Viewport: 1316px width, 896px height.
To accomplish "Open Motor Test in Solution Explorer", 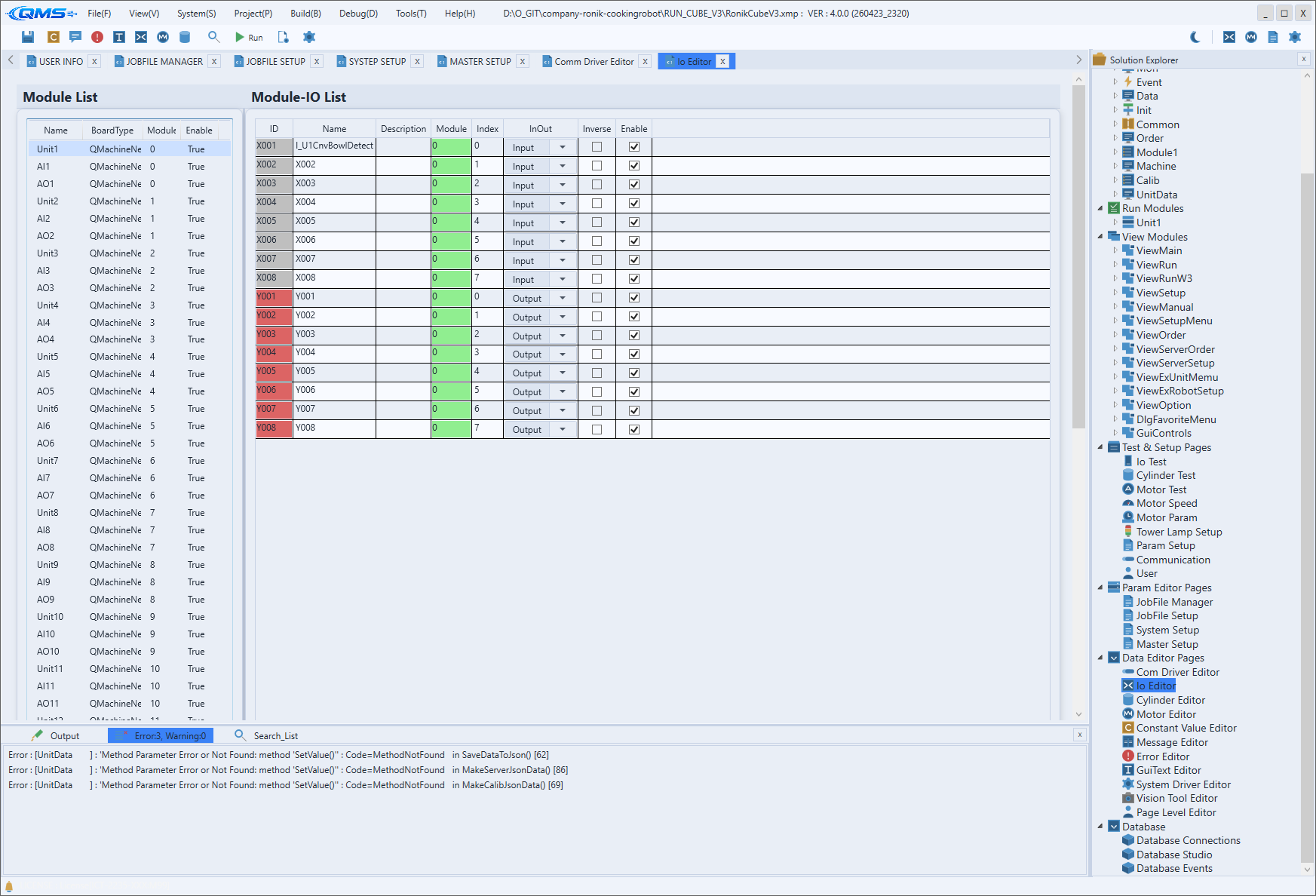I will pos(1161,489).
